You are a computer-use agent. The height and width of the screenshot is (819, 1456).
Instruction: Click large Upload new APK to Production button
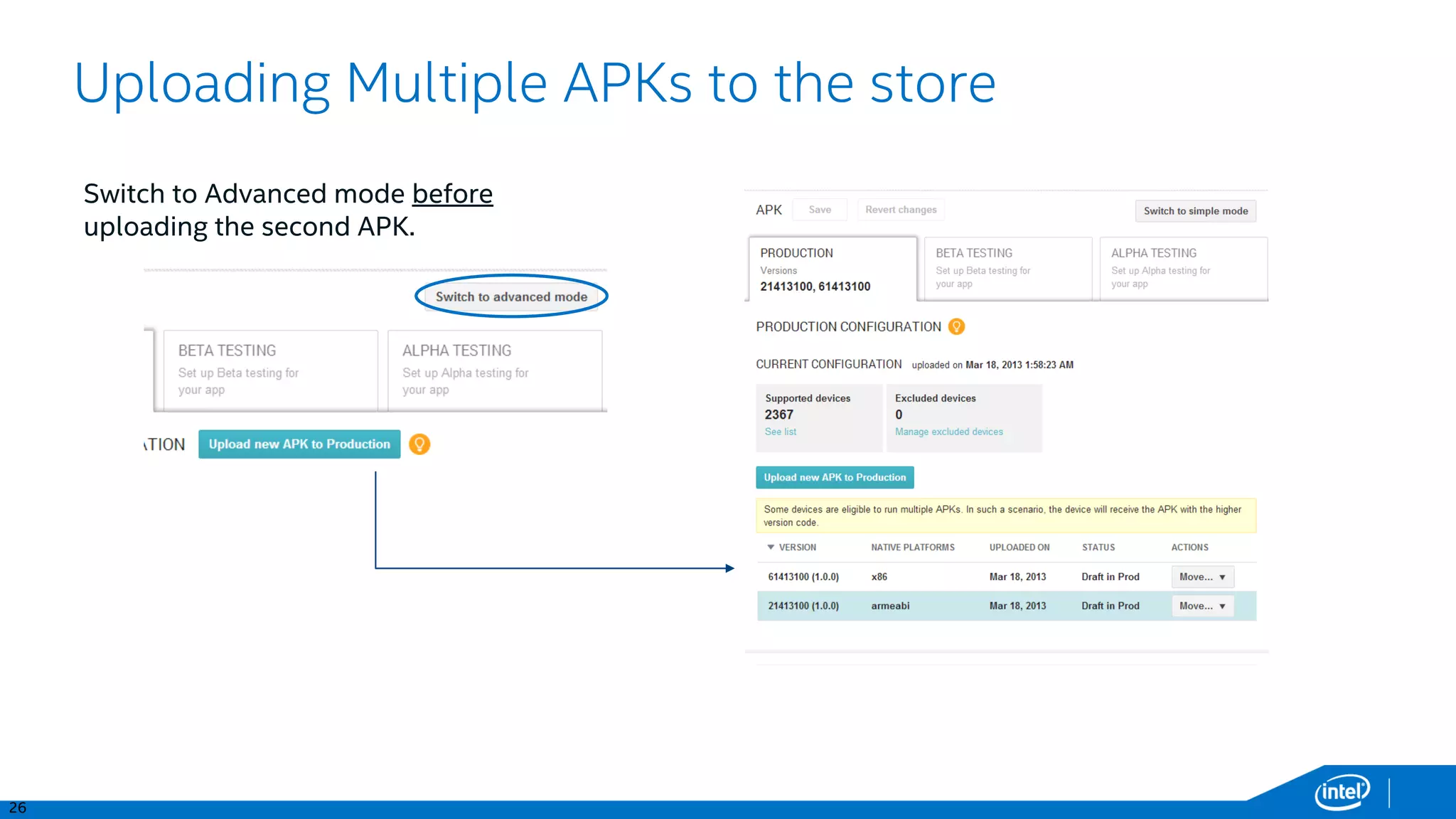pyautogui.click(x=299, y=444)
